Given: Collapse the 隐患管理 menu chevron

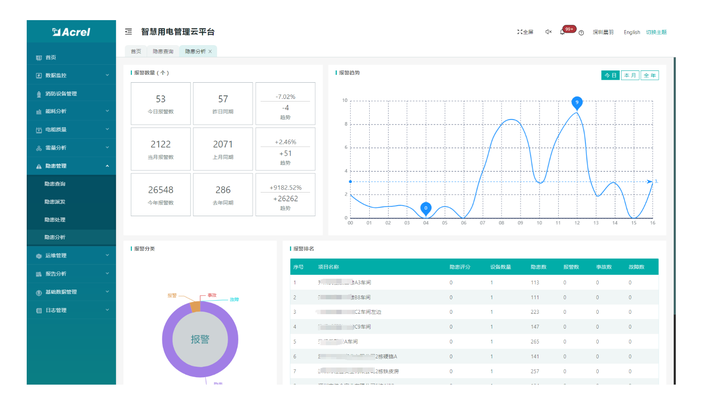Looking at the screenshot, I should coord(107,166).
